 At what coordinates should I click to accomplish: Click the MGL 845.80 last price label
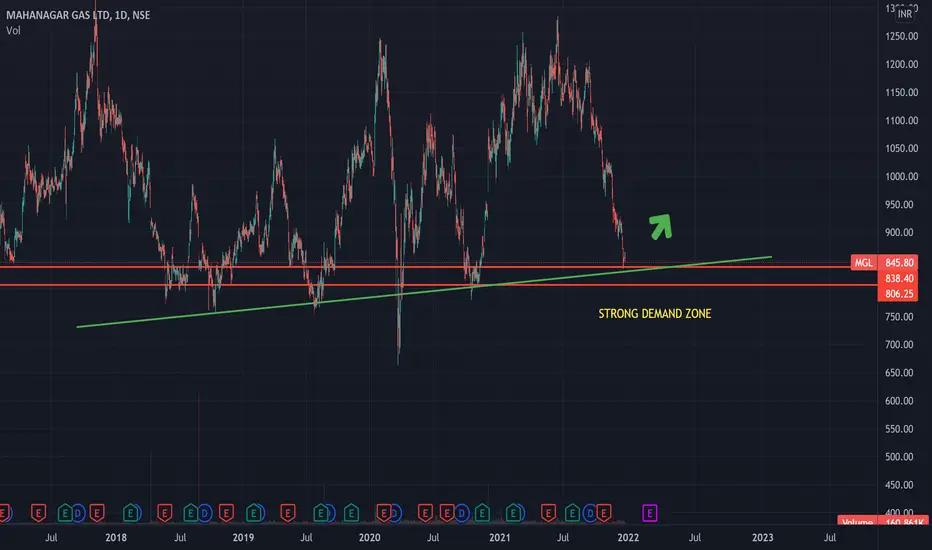pyautogui.click(x=884, y=262)
